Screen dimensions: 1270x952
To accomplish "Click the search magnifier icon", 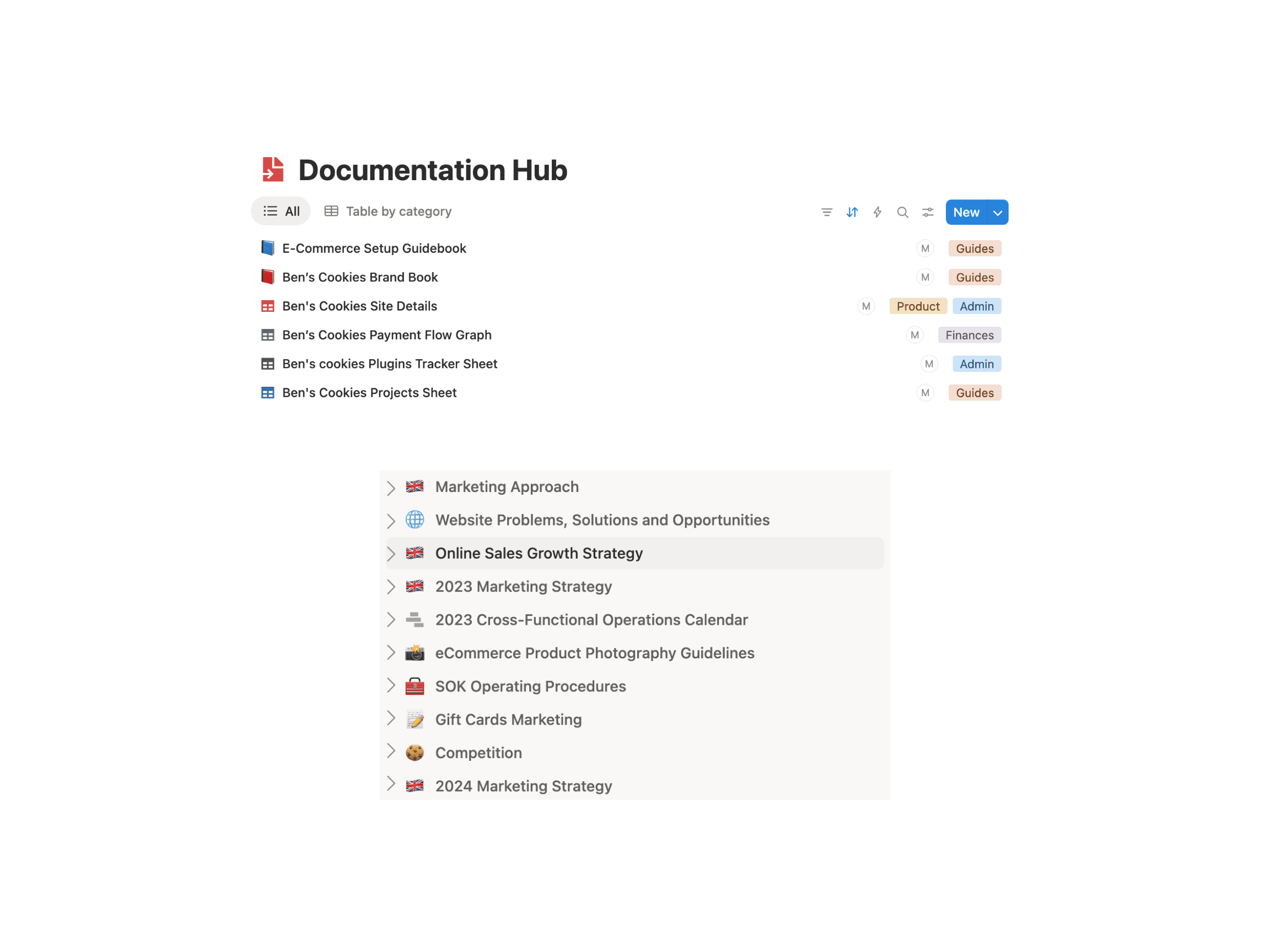I will pyautogui.click(x=902, y=212).
